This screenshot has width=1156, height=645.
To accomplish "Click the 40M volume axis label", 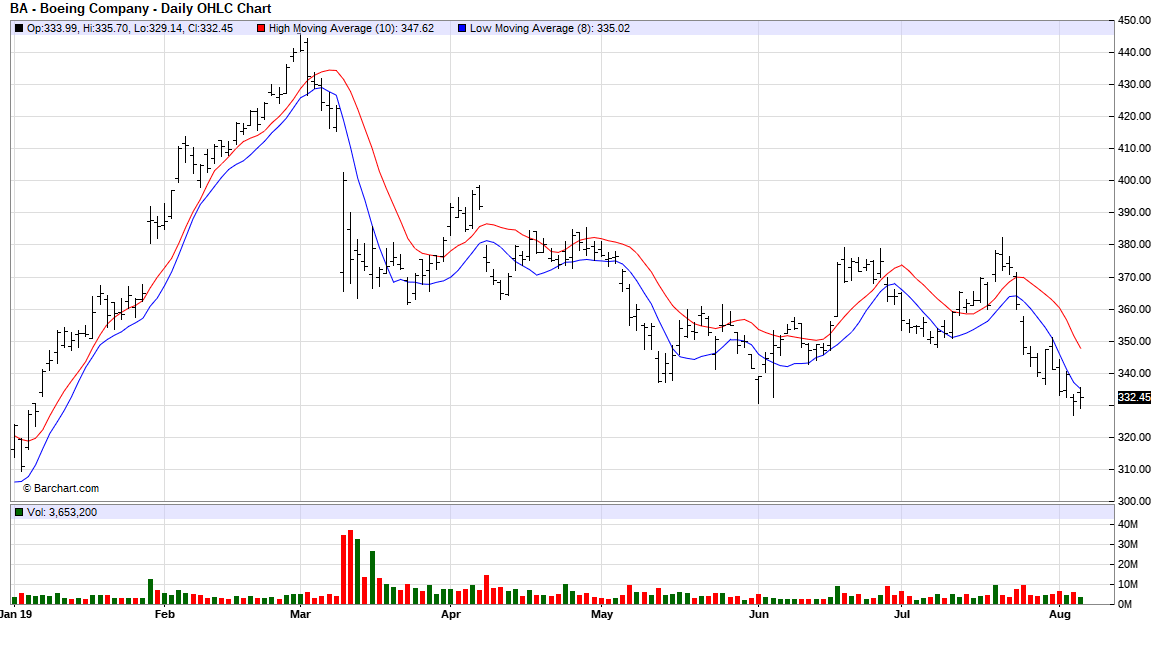I will [x=1129, y=524].
